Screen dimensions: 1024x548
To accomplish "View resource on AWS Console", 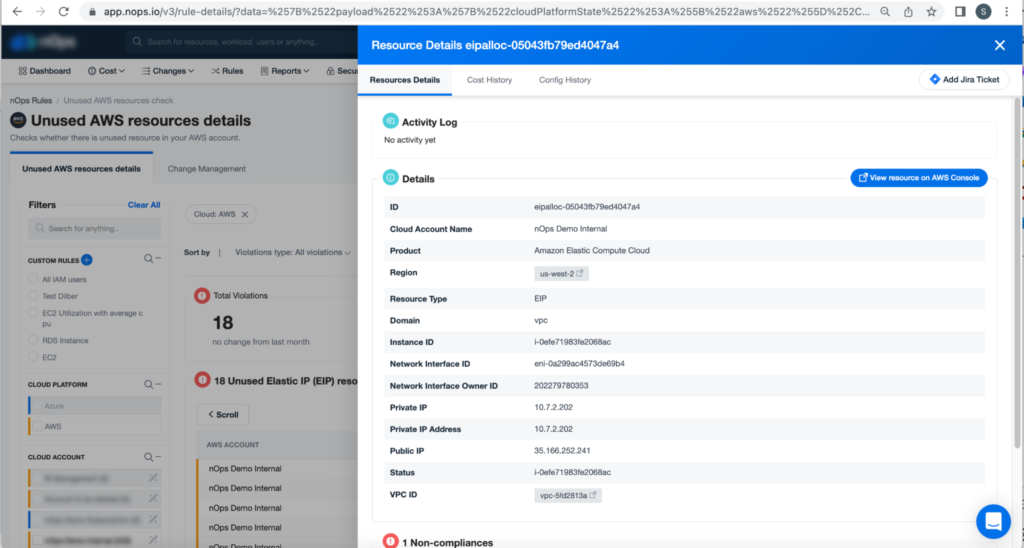I will click(919, 178).
